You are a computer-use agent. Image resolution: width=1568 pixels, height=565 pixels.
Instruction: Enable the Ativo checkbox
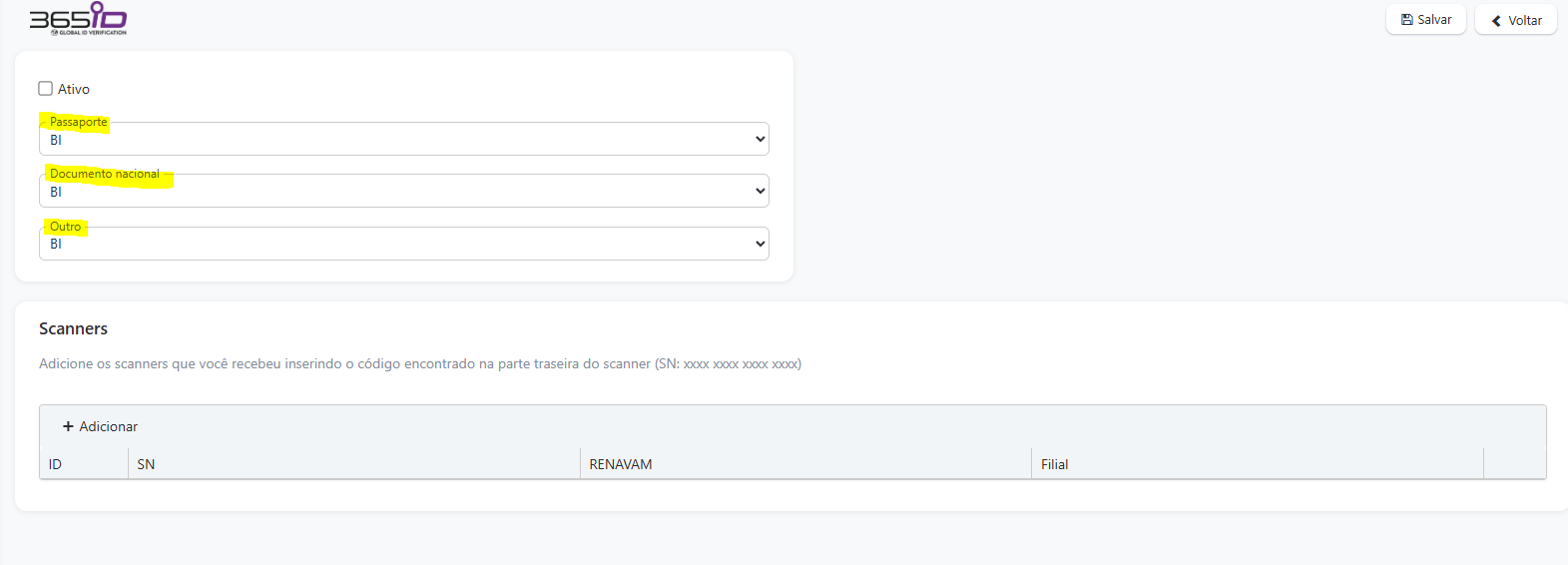click(46, 89)
